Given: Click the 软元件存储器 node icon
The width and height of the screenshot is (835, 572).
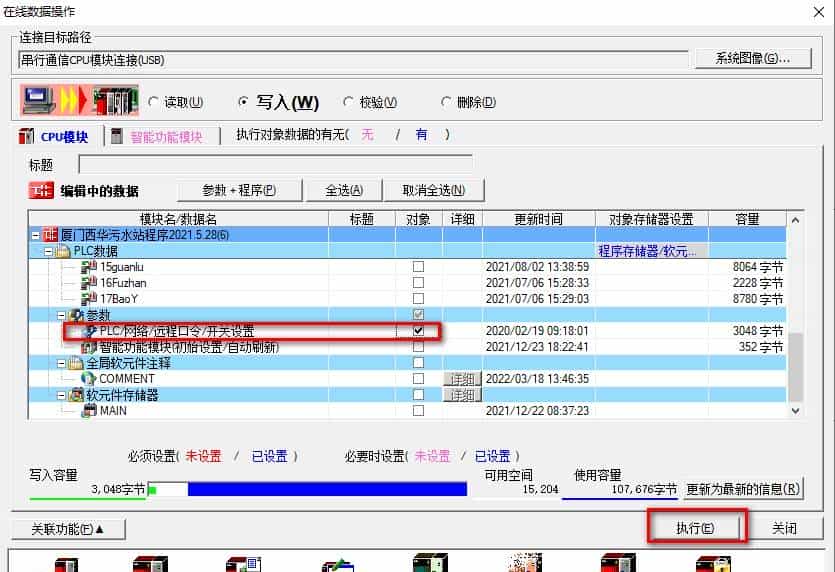Looking at the screenshot, I should [77, 395].
